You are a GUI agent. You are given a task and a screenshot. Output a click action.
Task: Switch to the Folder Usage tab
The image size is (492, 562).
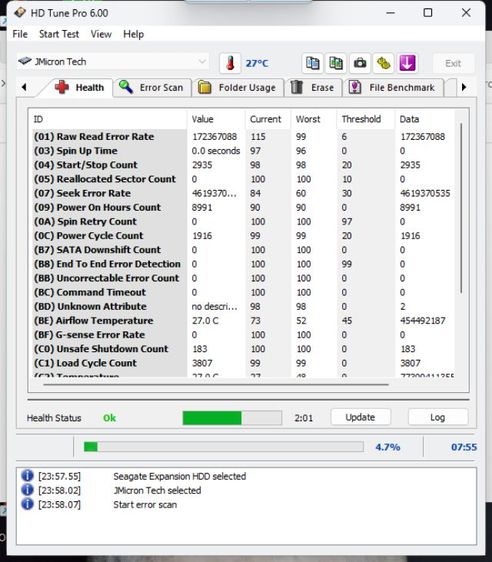click(238, 87)
